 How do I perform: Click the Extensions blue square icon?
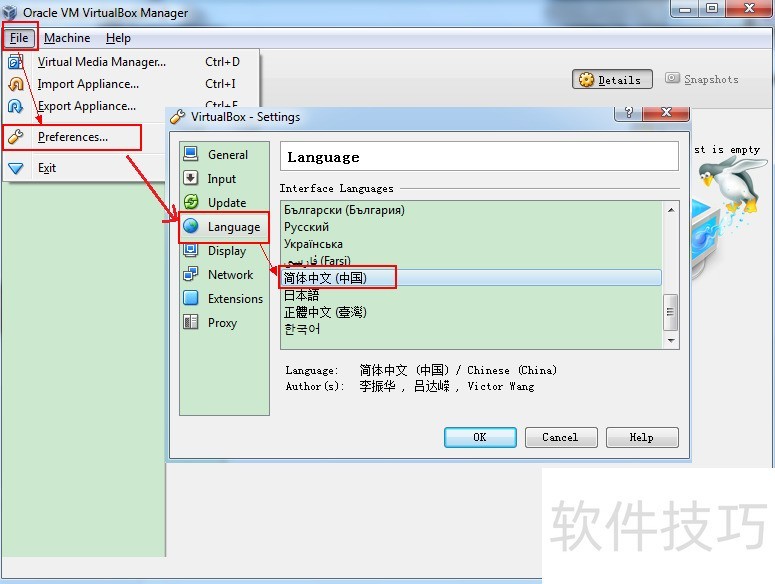[x=191, y=298]
